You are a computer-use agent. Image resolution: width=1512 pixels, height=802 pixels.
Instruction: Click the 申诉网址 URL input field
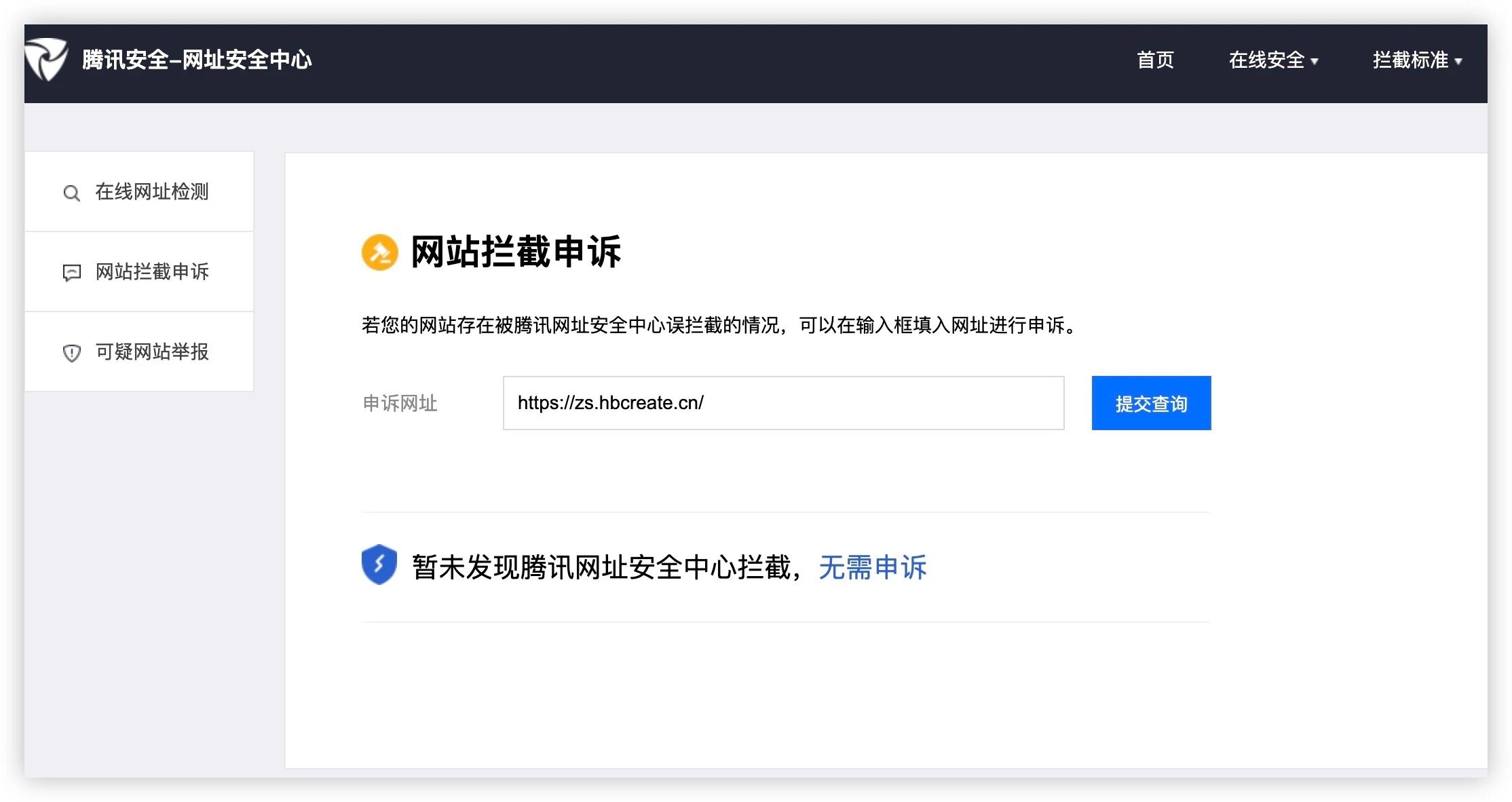[x=783, y=403]
